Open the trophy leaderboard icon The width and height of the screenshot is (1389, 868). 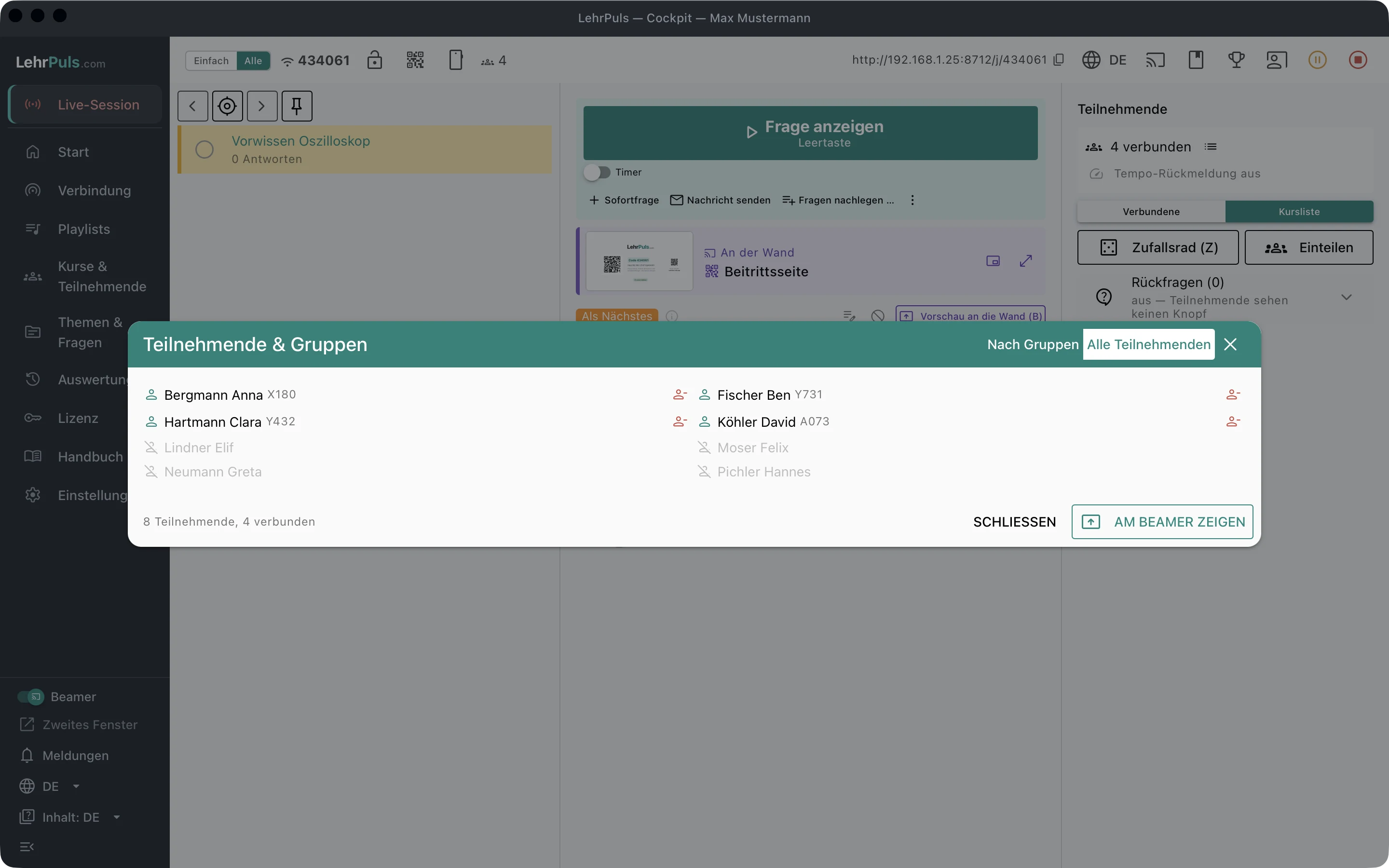click(1236, 60)
